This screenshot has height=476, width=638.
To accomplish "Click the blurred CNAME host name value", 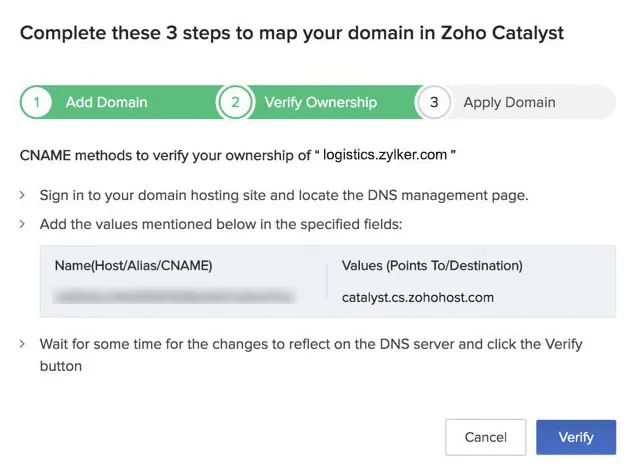I will 174,296.
